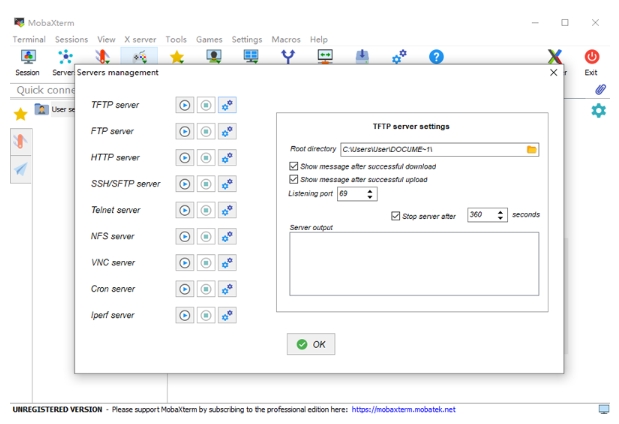Screen dimensions: 619x424
Task: Click the Session toolbar button
Action: pyautogui.click(x=28, y=62)
